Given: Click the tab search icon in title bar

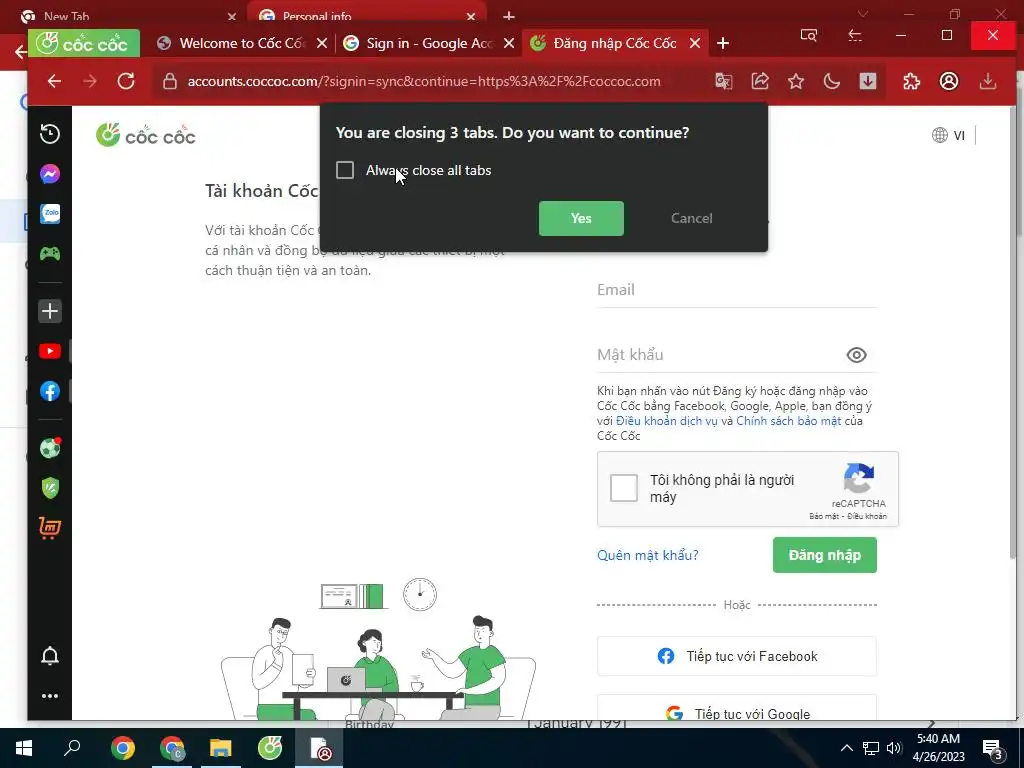Looking at the screenshot, I should click(x=808, y=35).
